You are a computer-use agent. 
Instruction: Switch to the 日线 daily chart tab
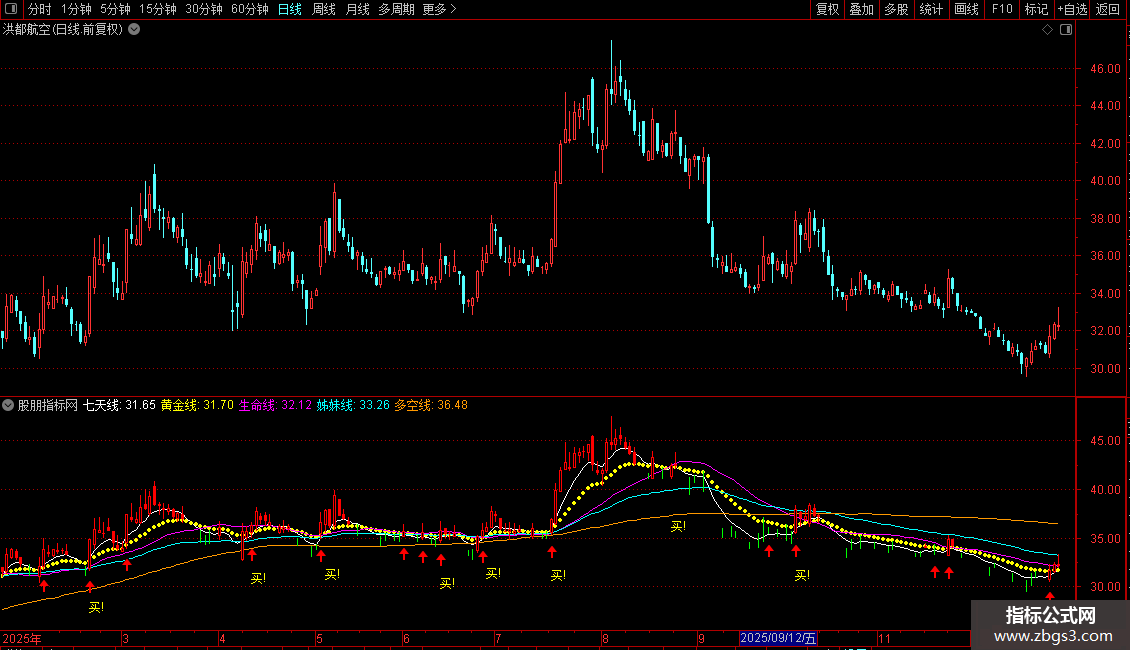point(289,9)
